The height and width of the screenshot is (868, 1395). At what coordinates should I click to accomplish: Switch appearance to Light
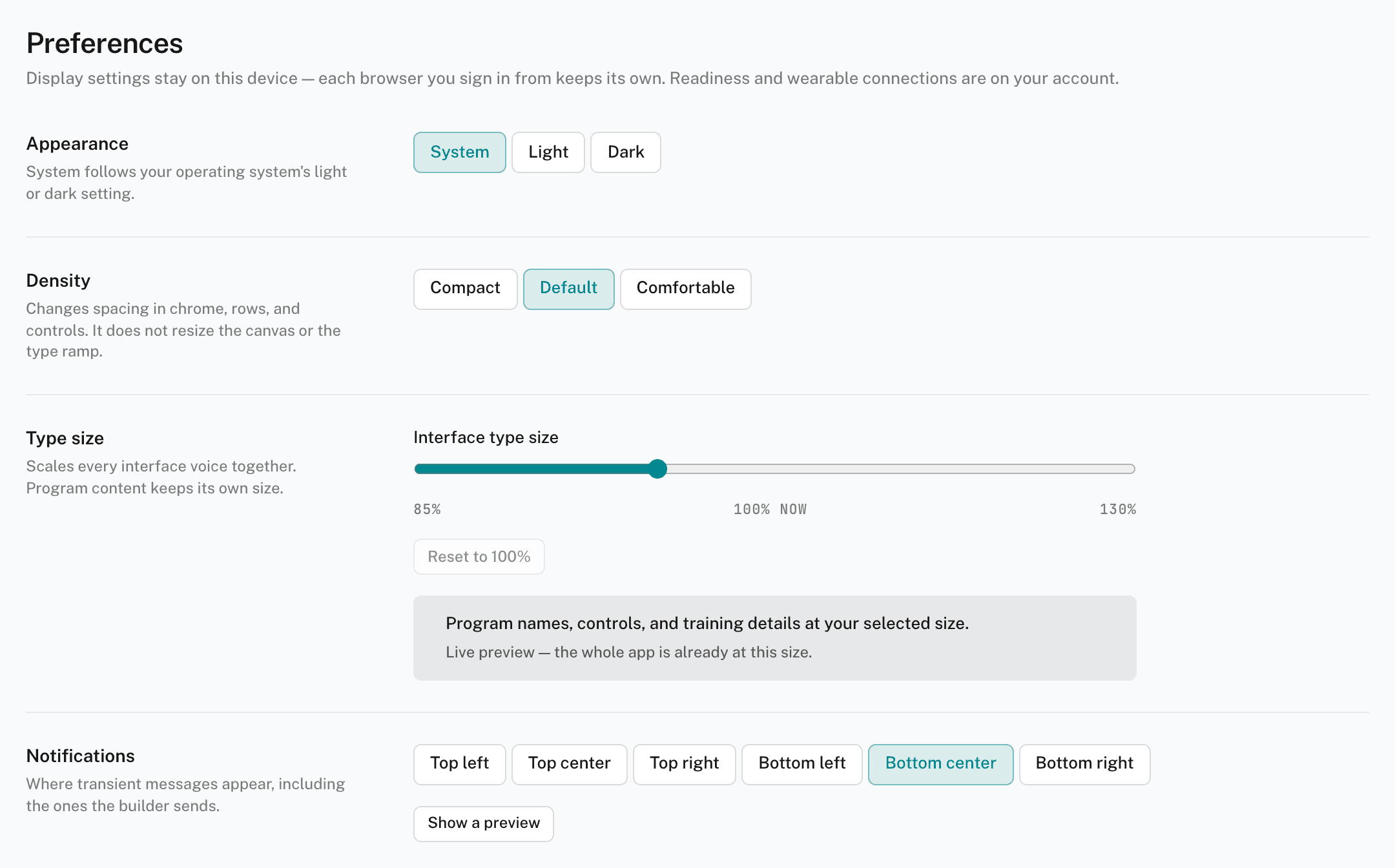tap(548, 152)
